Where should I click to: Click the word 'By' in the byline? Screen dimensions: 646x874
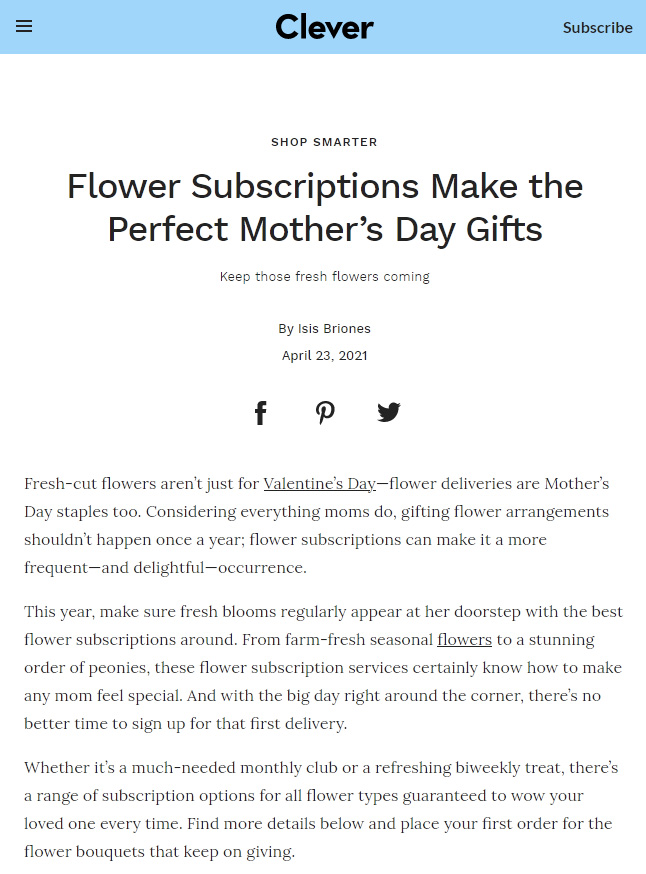(x=286, y=329)
